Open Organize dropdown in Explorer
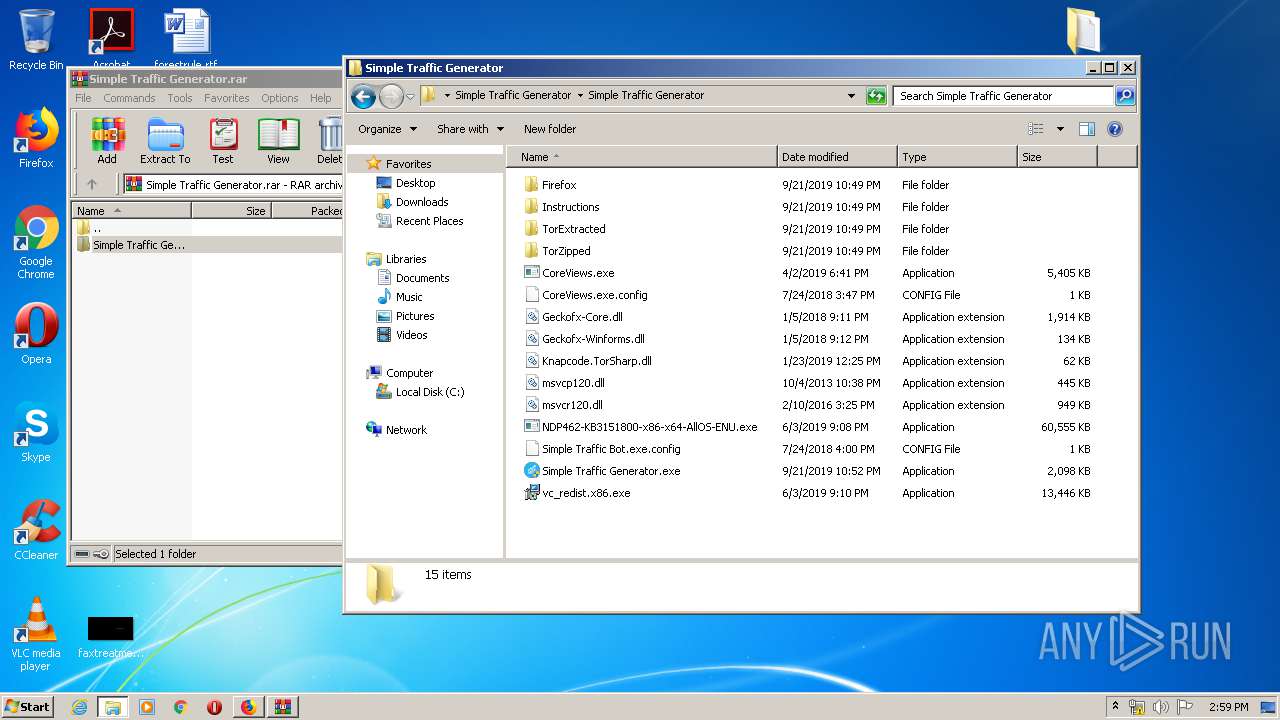This screenshot has width=1280, height=720. click(387, 129)
